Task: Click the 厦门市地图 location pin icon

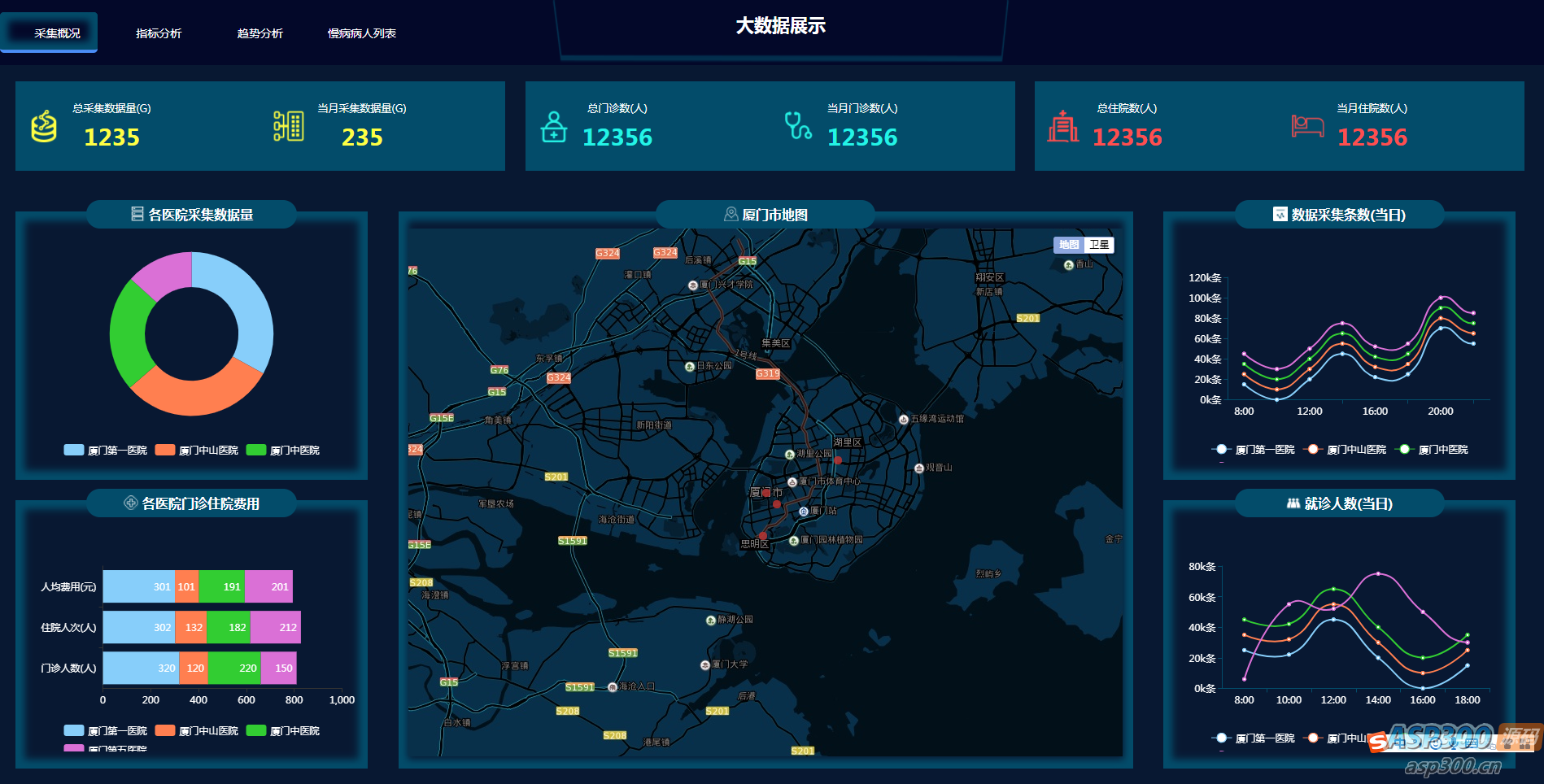Action: click(731, 215)
